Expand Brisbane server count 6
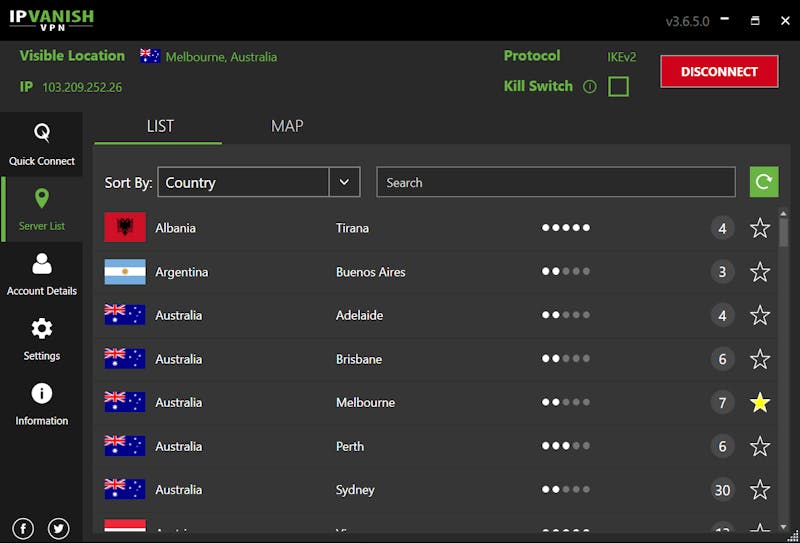800x544 pixels. pyautogui.click(x=722, y=359)
